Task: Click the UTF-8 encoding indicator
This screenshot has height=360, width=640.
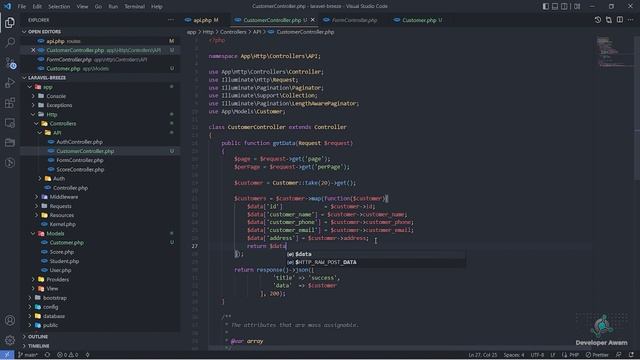Action: pyautogui.click(x=537, y=355)
